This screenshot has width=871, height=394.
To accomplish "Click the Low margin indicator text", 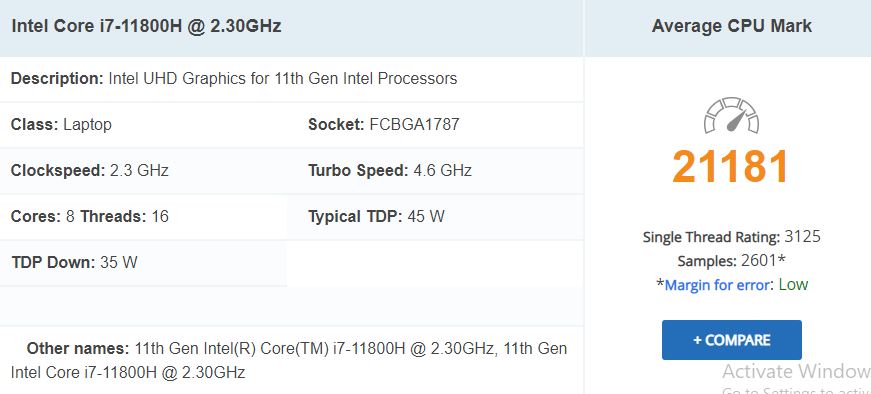I will (x=793, y=285).
